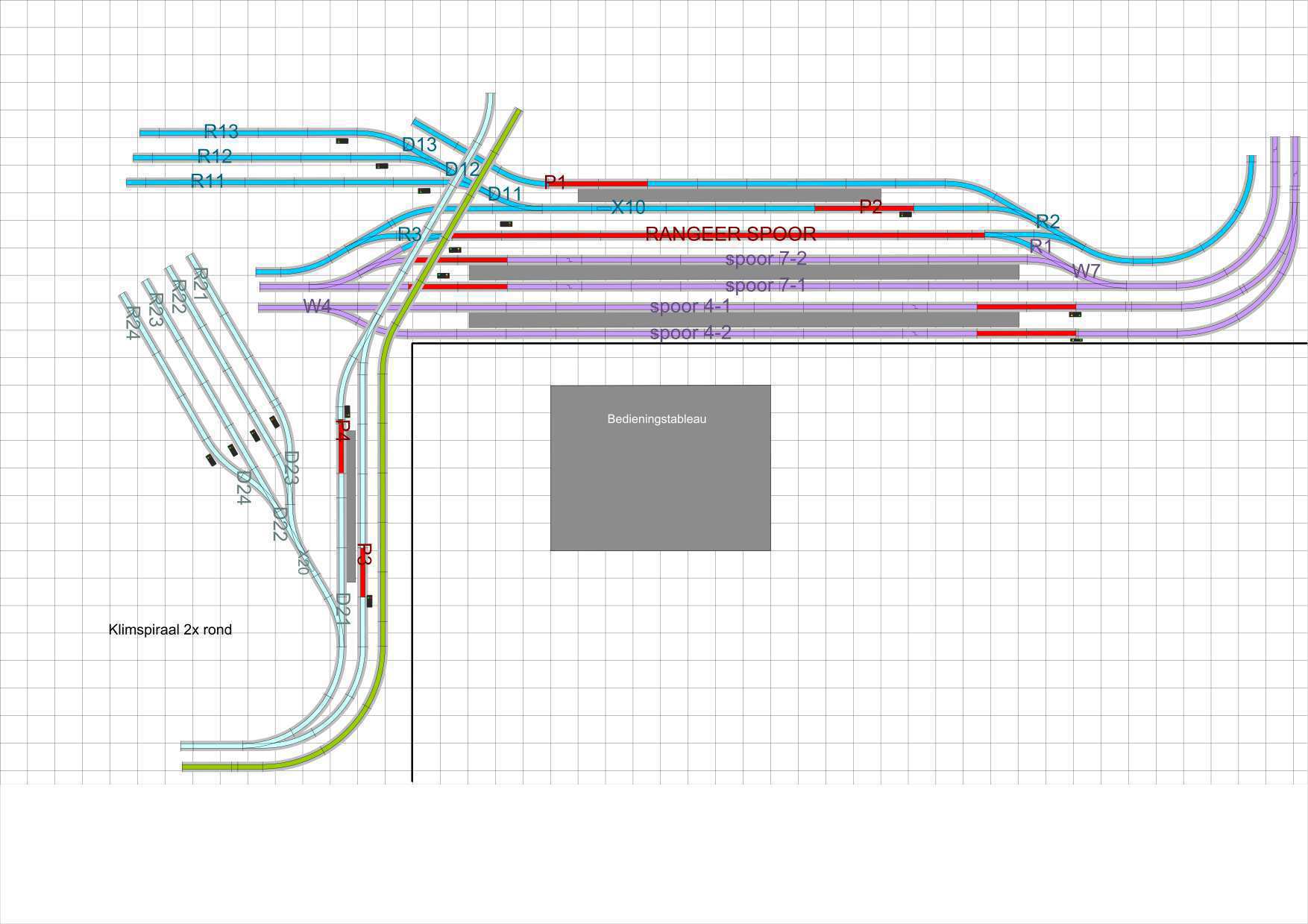Click the RANGEER SPOOR label
This screenshot has height=924, width=1308.
coord(731,234)
